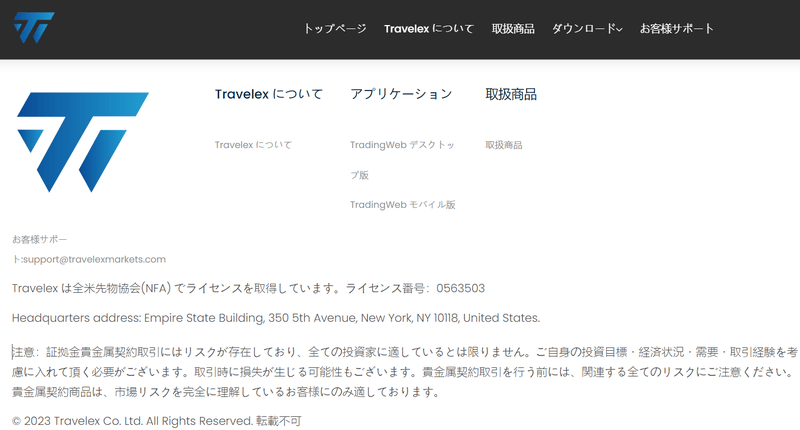
Task: Click the footer Travelex について heading
Action: [x=268, y=94]
